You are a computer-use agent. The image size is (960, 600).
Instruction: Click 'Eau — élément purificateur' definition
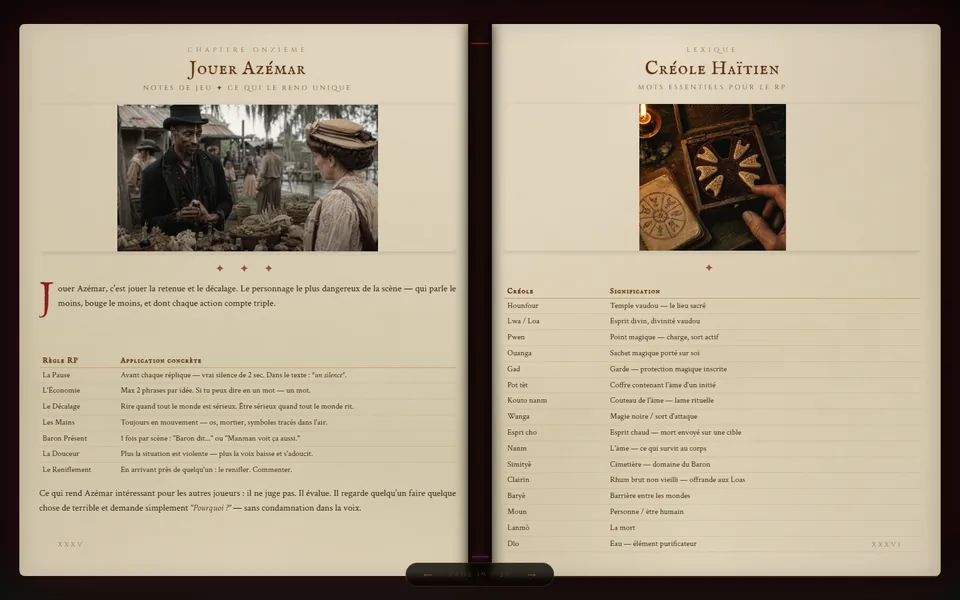653,544
